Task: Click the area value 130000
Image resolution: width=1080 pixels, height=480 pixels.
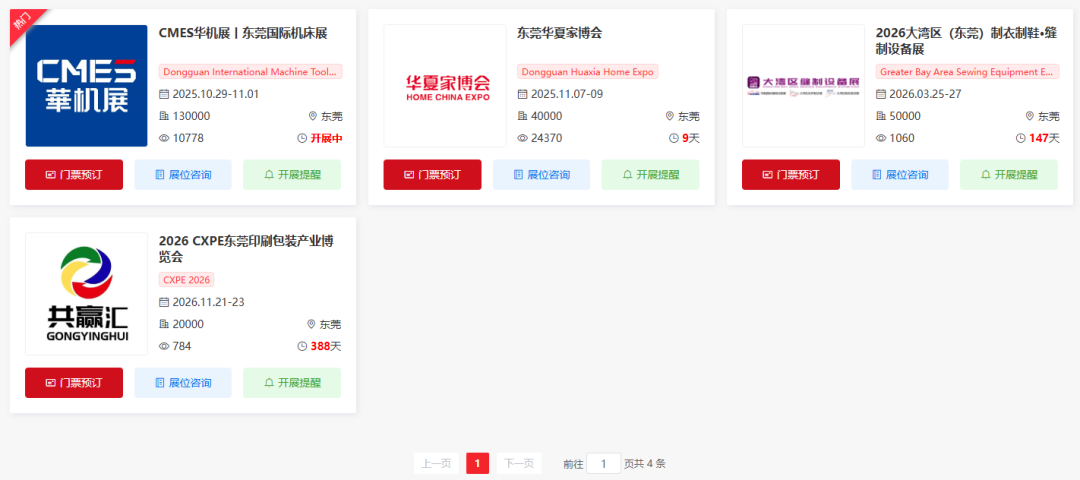Action: [191, 116]
